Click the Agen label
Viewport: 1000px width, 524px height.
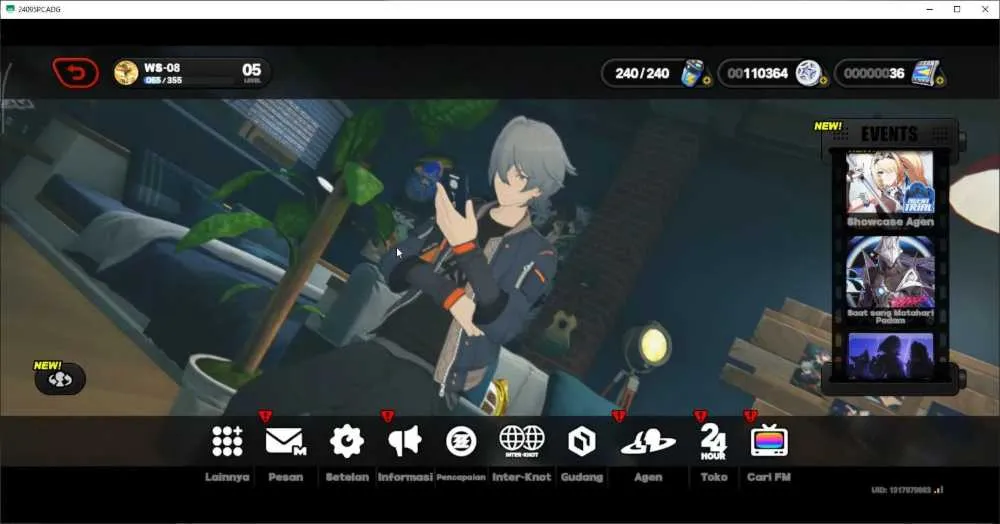click(x=648, y=477)
